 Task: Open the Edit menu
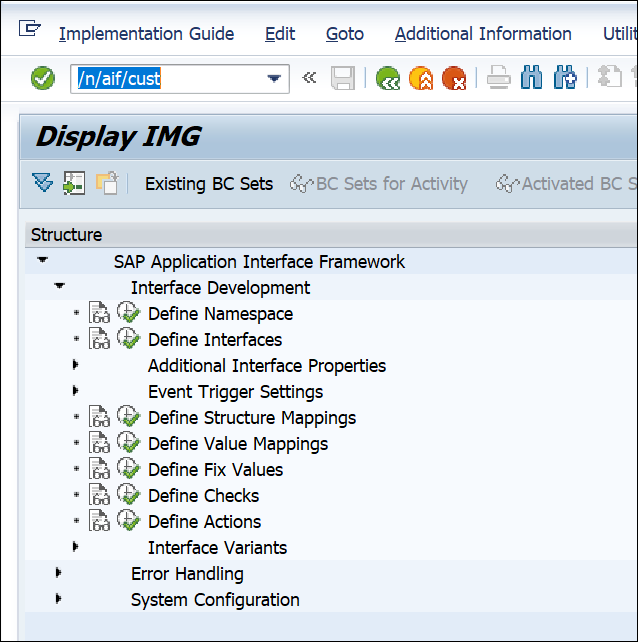coord(280,34)
